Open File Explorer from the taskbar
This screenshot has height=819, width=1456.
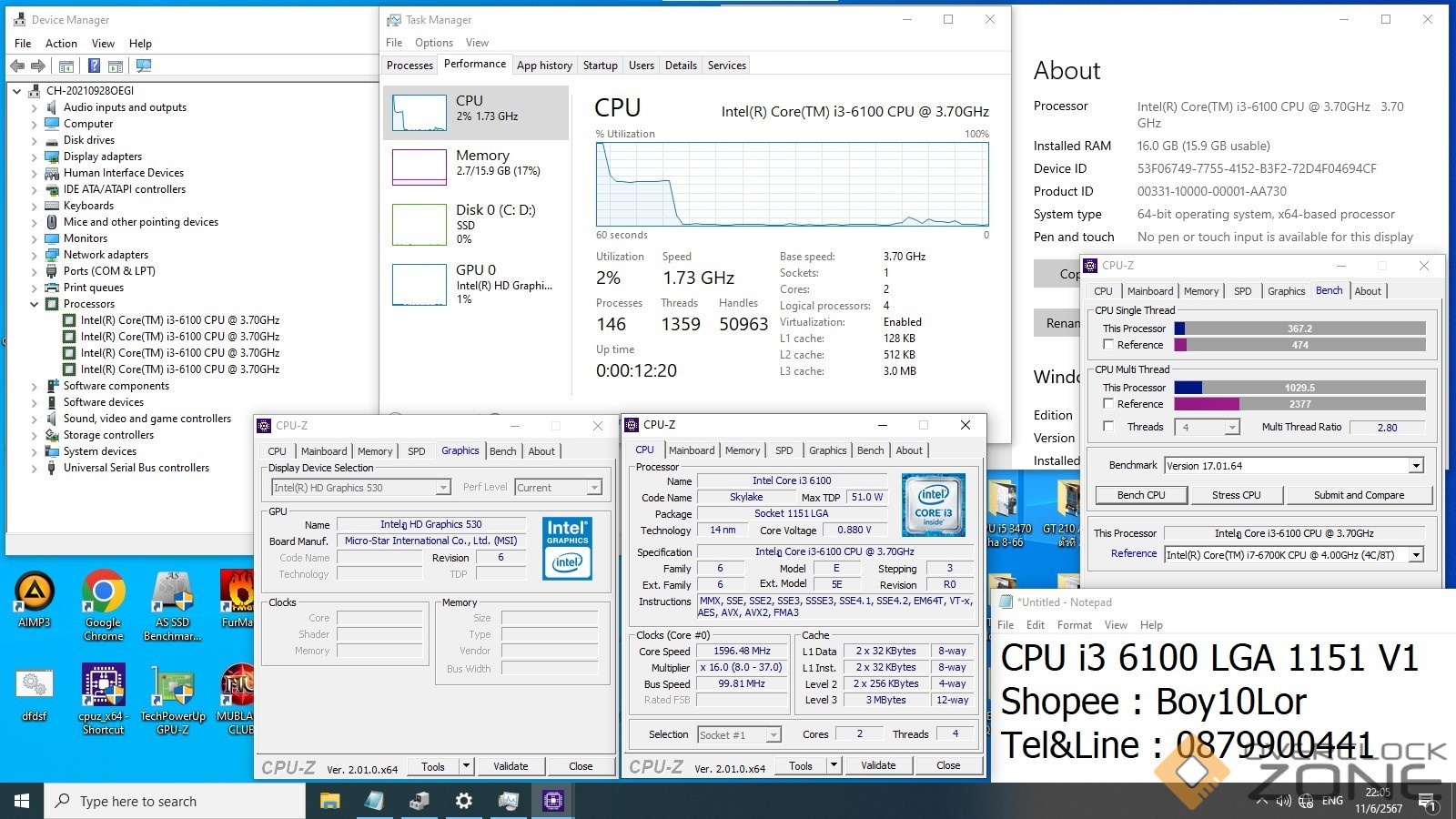tap(329, 801)
